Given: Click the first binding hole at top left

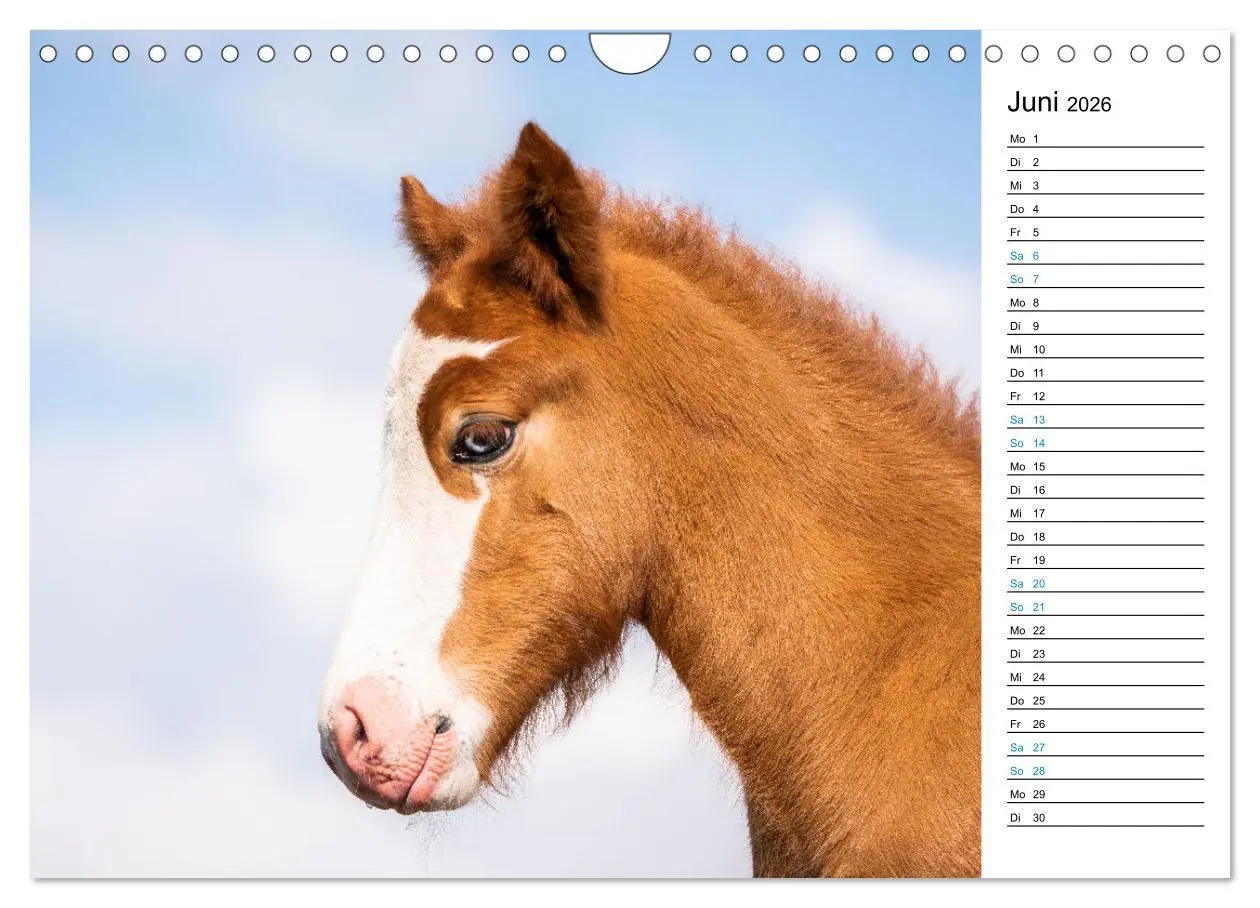Looking at the screenshot, I should (48, 54).
